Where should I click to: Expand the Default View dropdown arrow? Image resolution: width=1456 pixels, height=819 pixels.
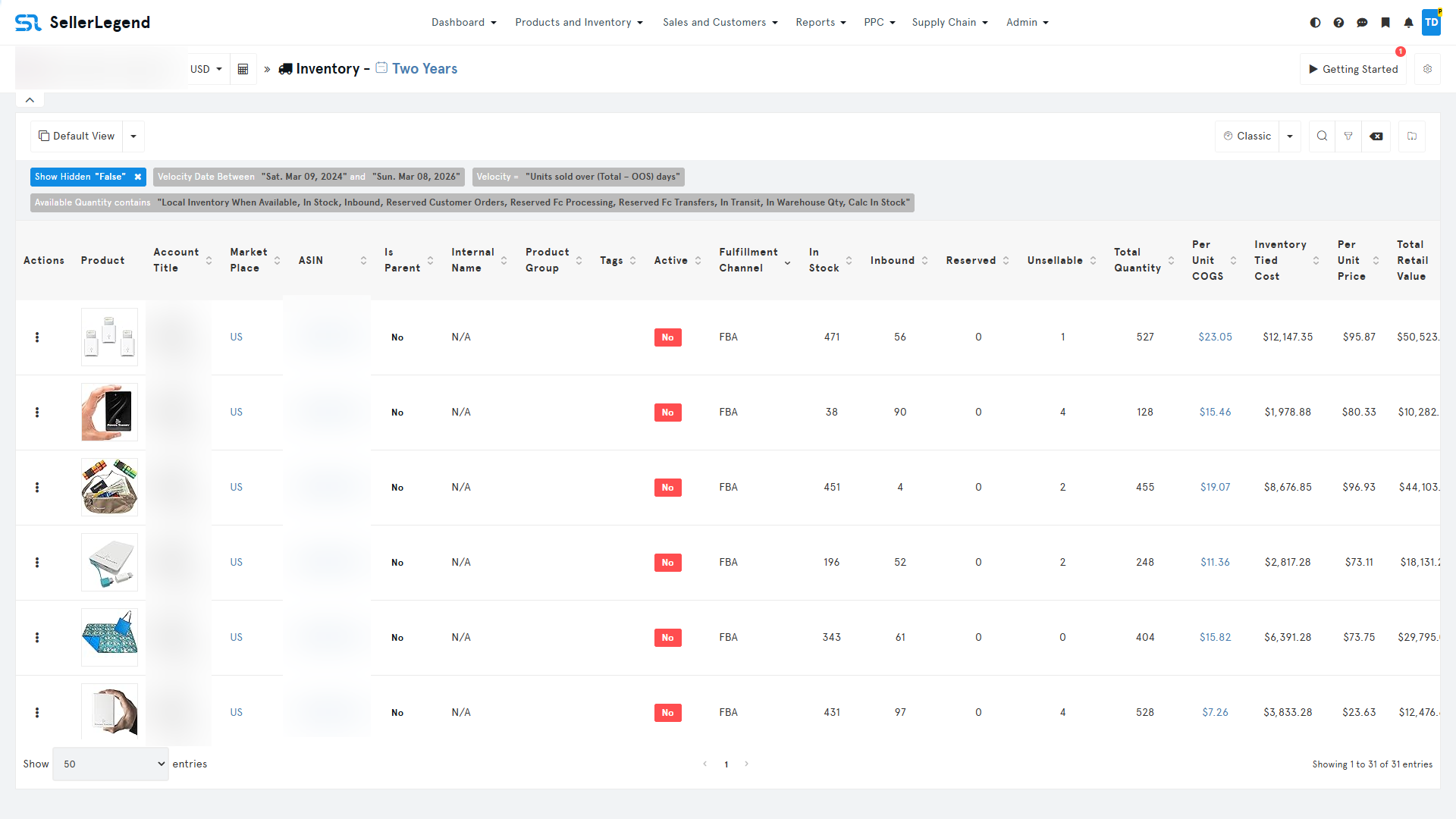pos(133,136)
